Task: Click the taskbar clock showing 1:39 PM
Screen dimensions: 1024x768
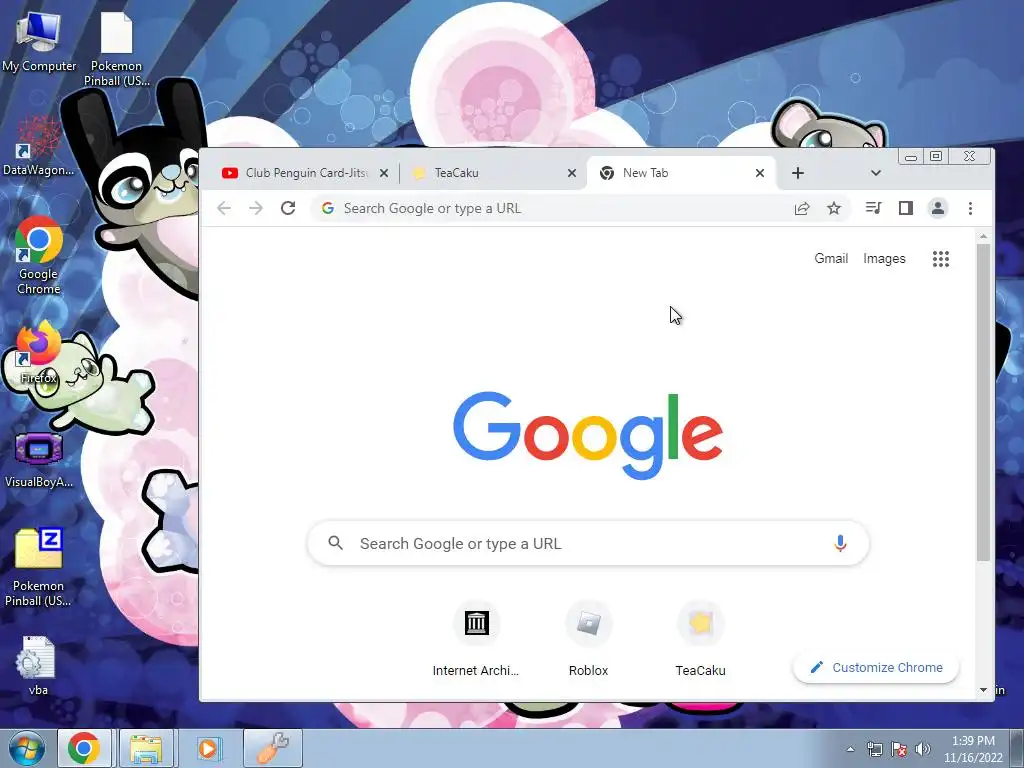Action: click(972, 749)
